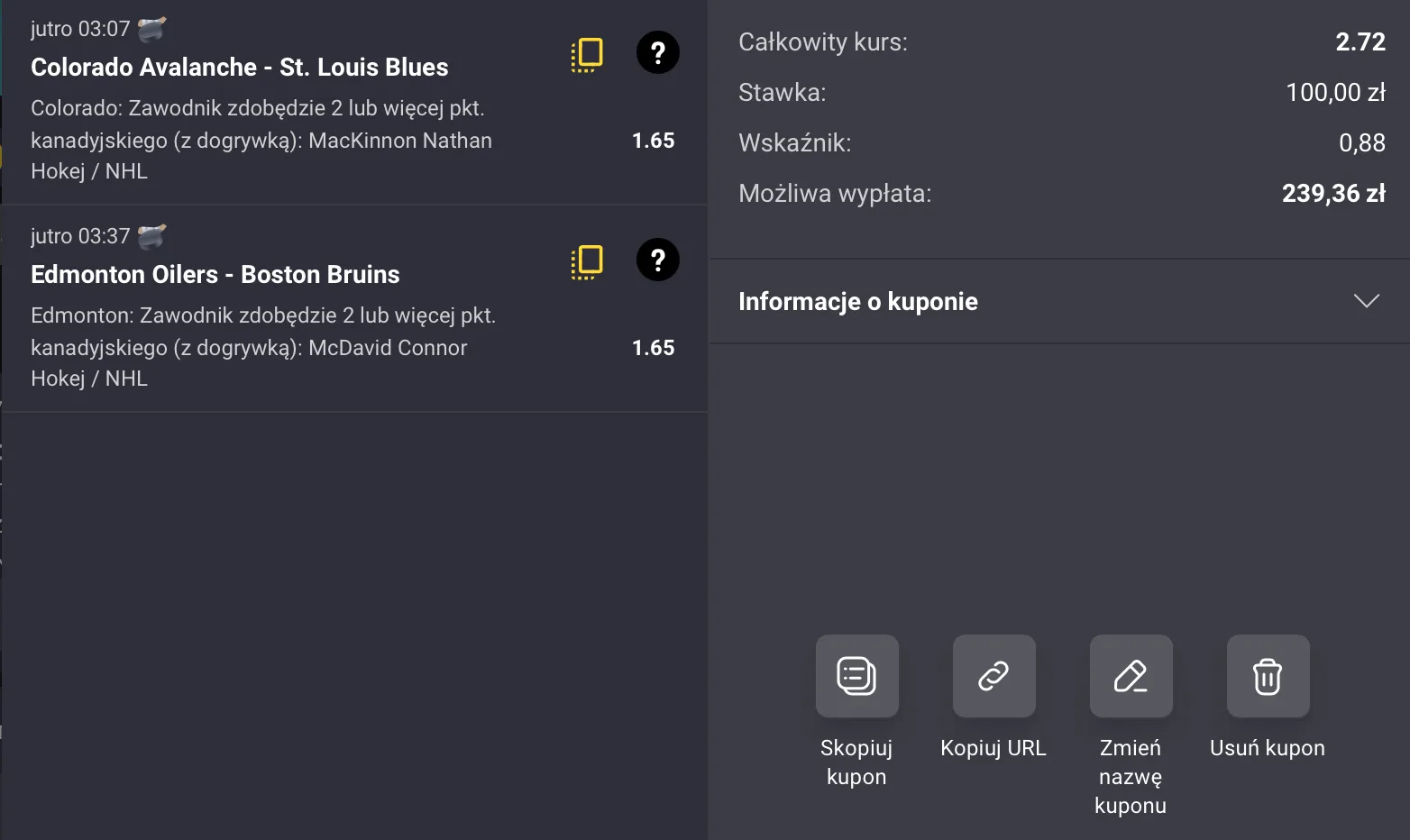Select the 1.65 odds for McDavid bet
Viewport: 1410px width, 840px height.
(x=654, y=348)
